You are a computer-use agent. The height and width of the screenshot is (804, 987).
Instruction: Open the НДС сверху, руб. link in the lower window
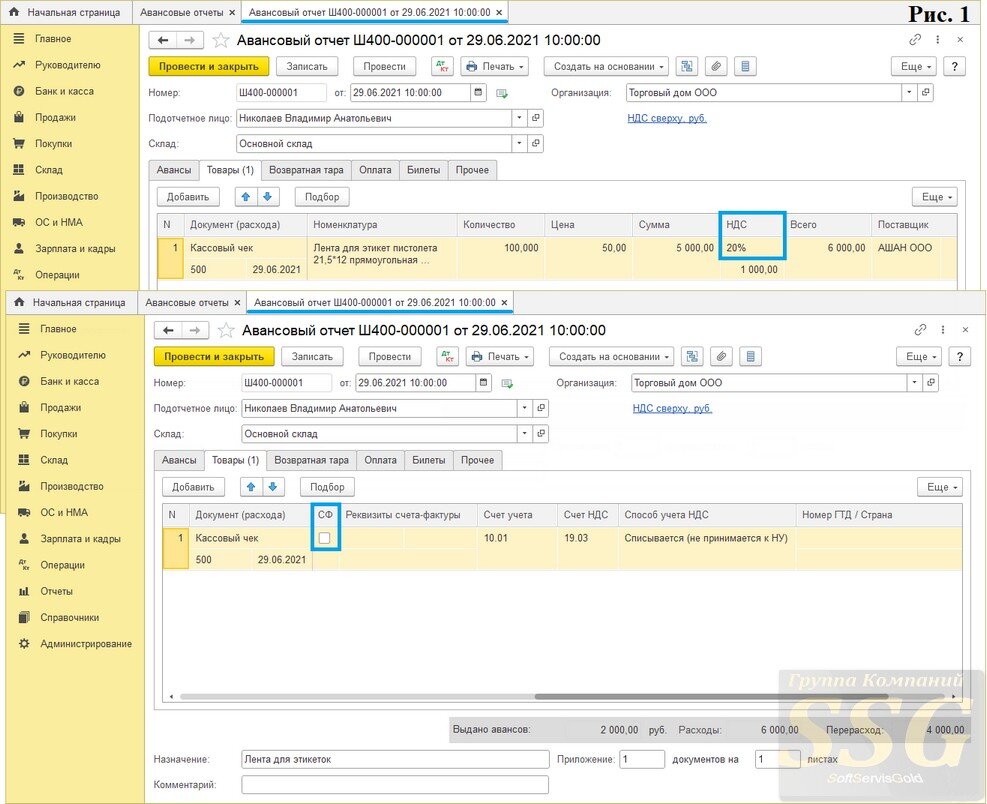(x=672, y=408)
